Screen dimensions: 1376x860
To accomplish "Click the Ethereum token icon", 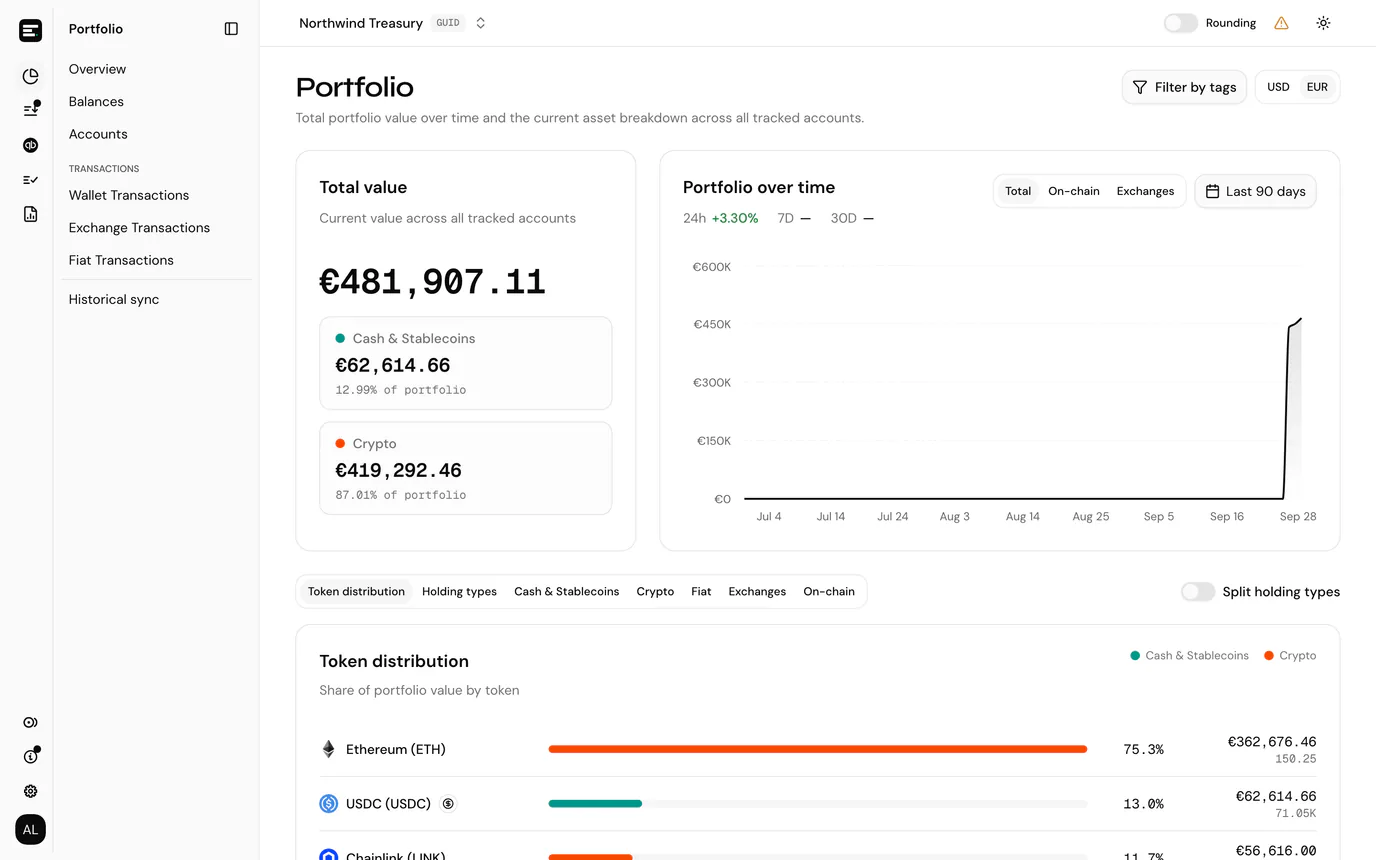I will (x=328, y=749).
